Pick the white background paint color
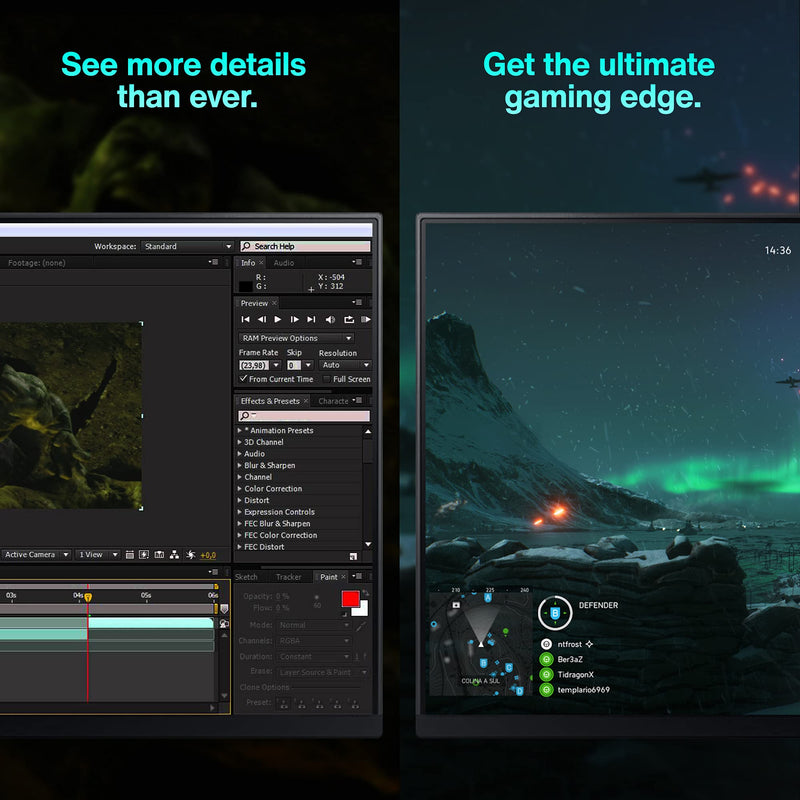Screen dimensions: 800x800 pyautogui.click(x=363, y=610)
